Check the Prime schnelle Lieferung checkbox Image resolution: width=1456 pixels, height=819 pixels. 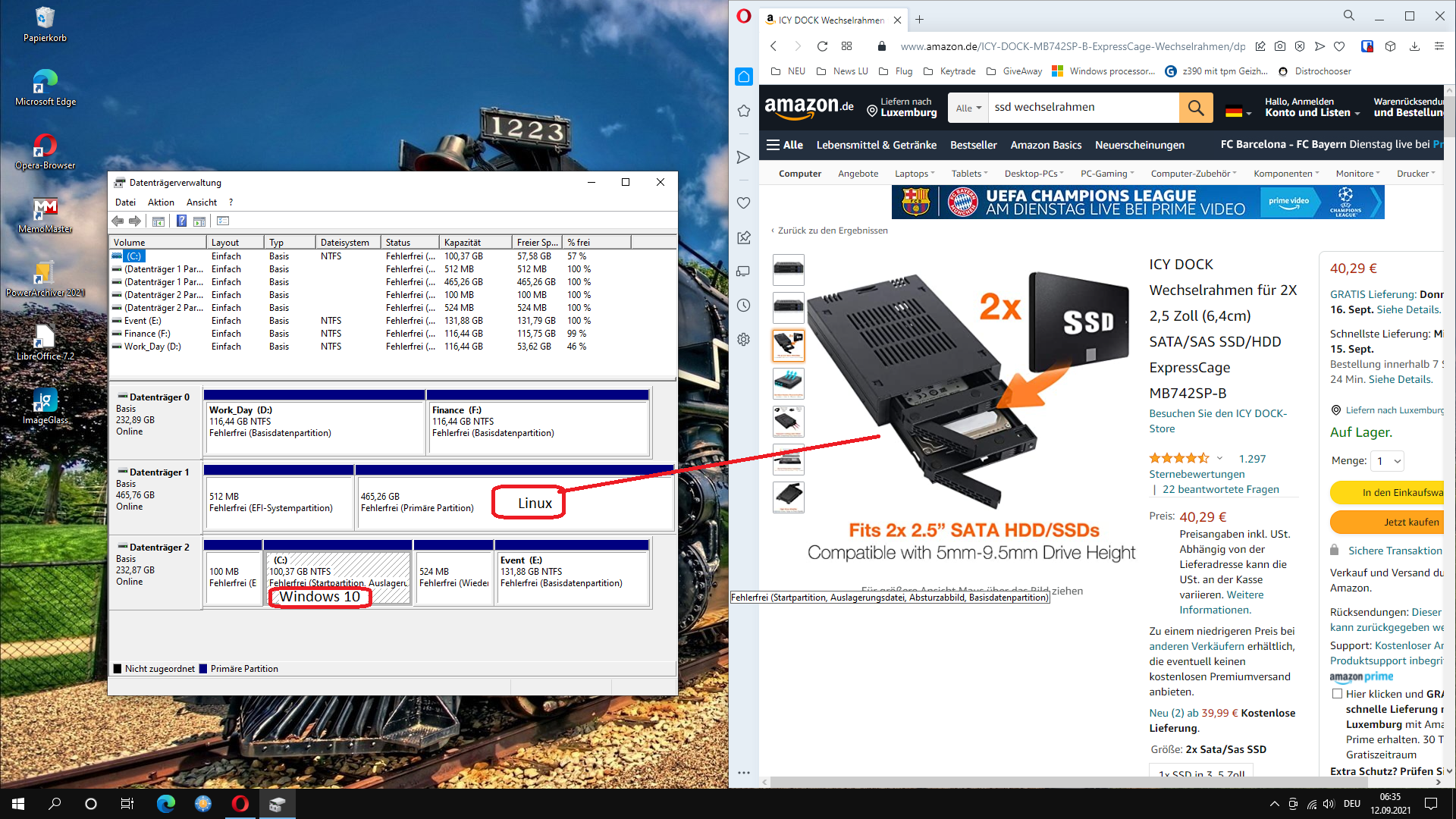1337,694
